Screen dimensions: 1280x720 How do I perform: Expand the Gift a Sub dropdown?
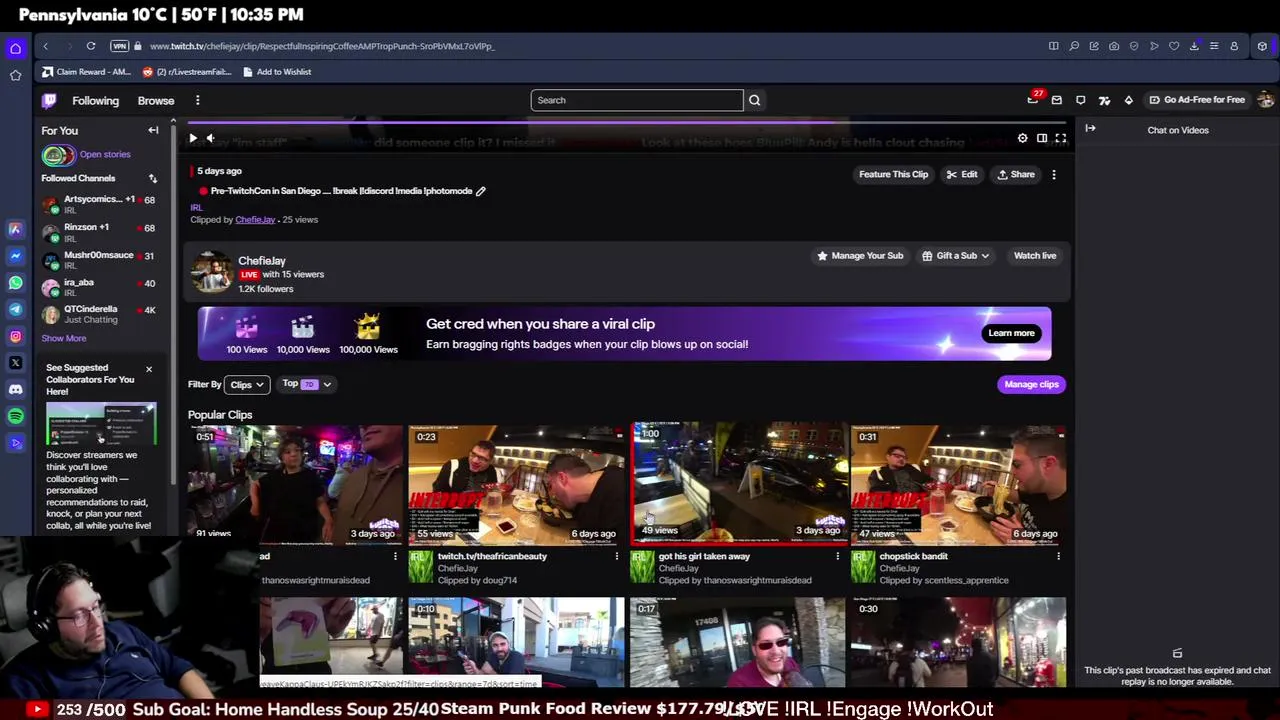(955, 256)
